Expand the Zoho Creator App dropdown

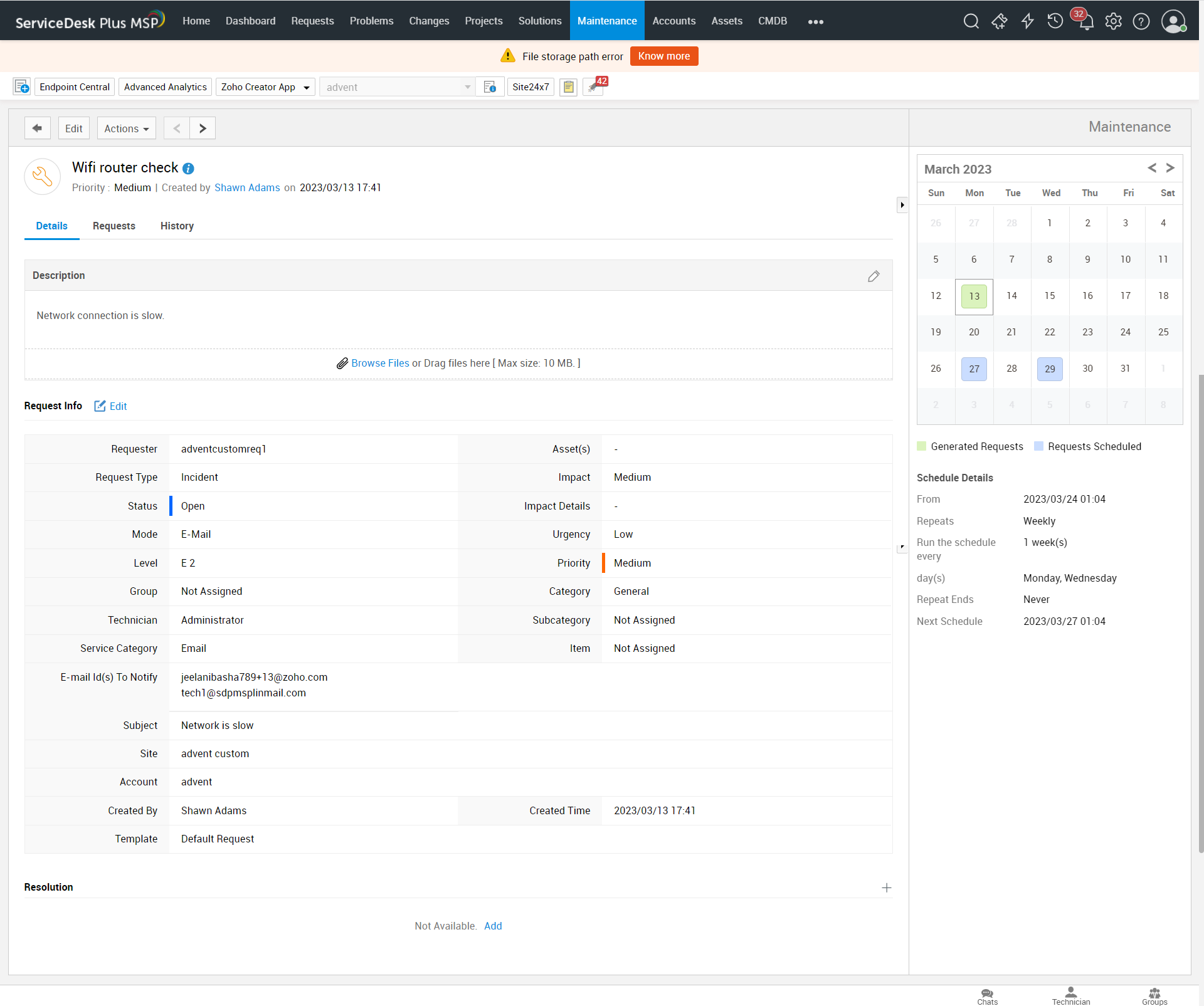[307, 87]
